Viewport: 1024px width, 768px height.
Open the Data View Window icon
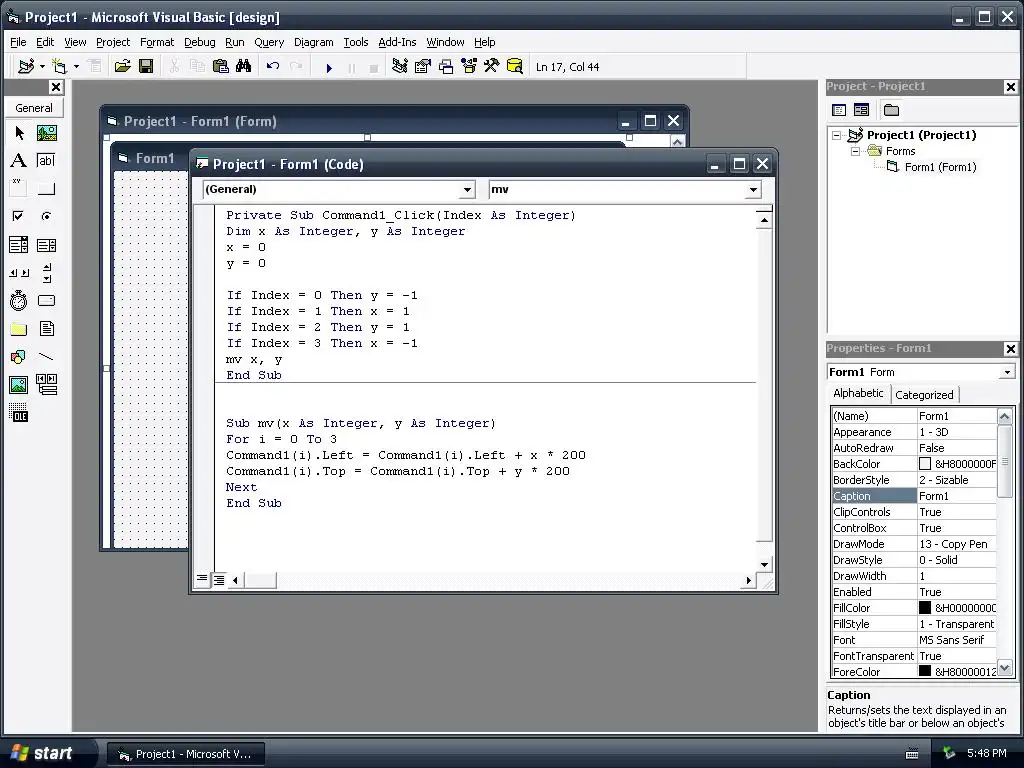point(515,67)
